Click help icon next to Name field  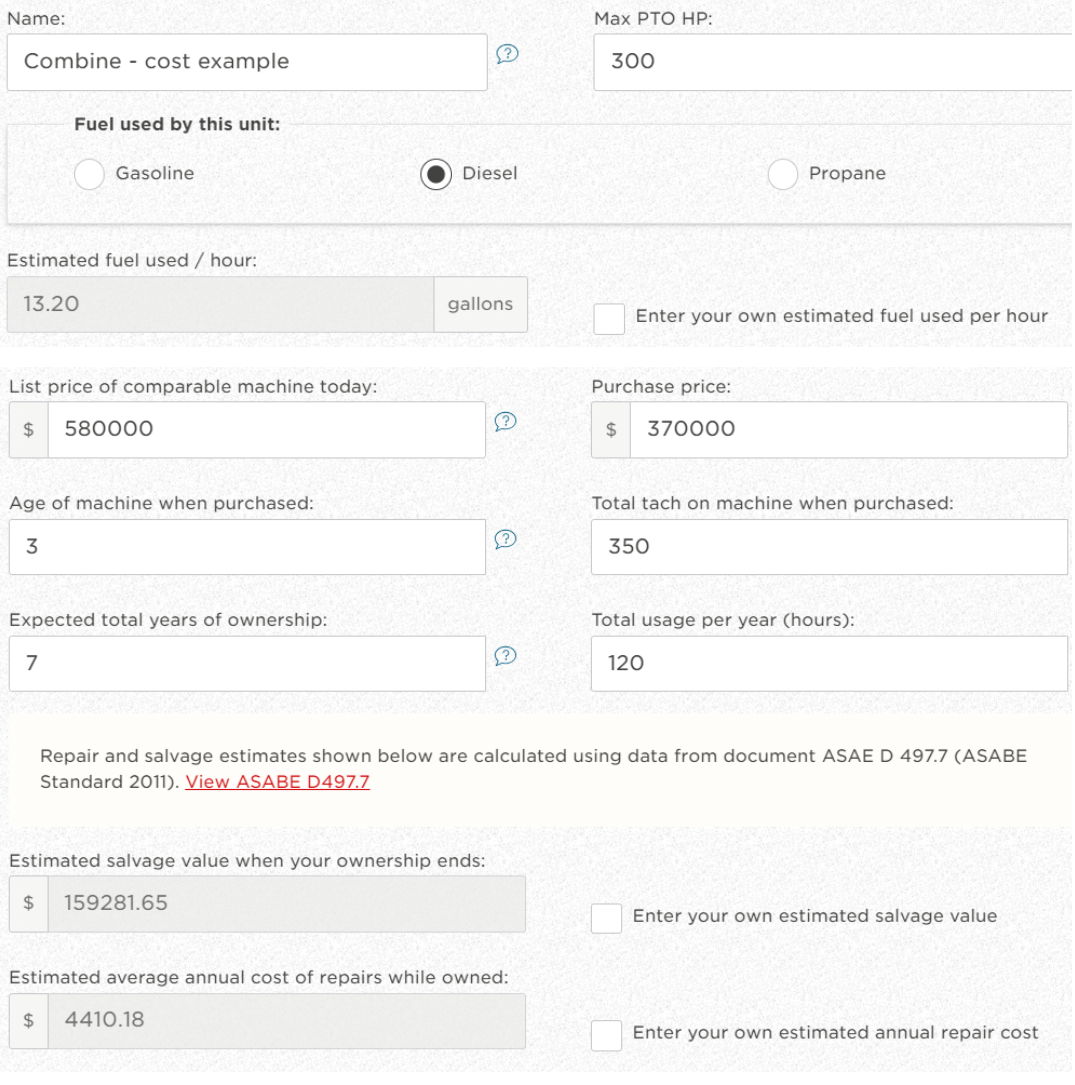pos(507,56)
